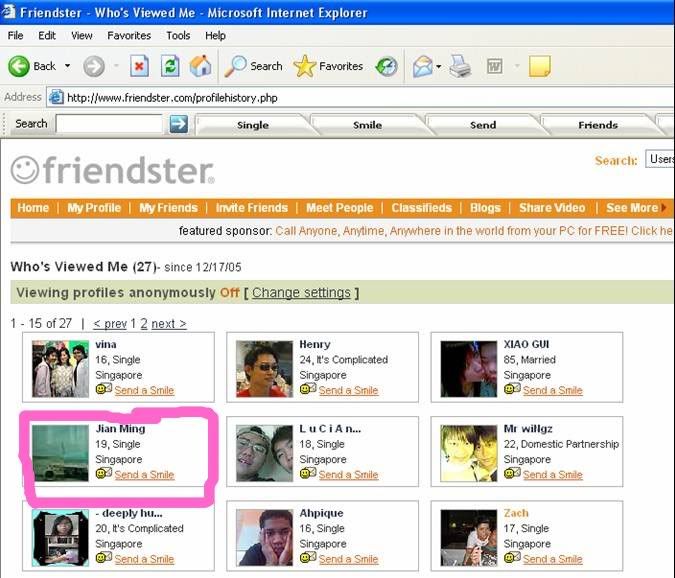The height and width of the screenshot is (578, 675).
Task: Open the Search magnifier in the IE toolbar
Action: 235,66
